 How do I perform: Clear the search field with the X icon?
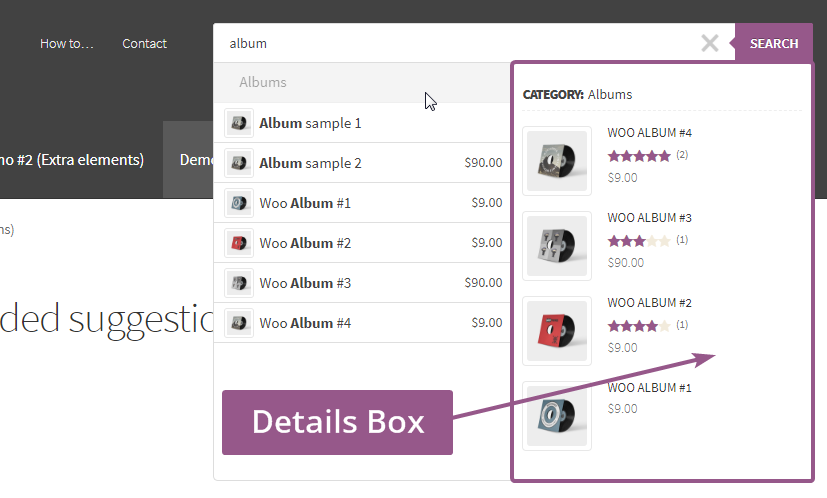709,43
